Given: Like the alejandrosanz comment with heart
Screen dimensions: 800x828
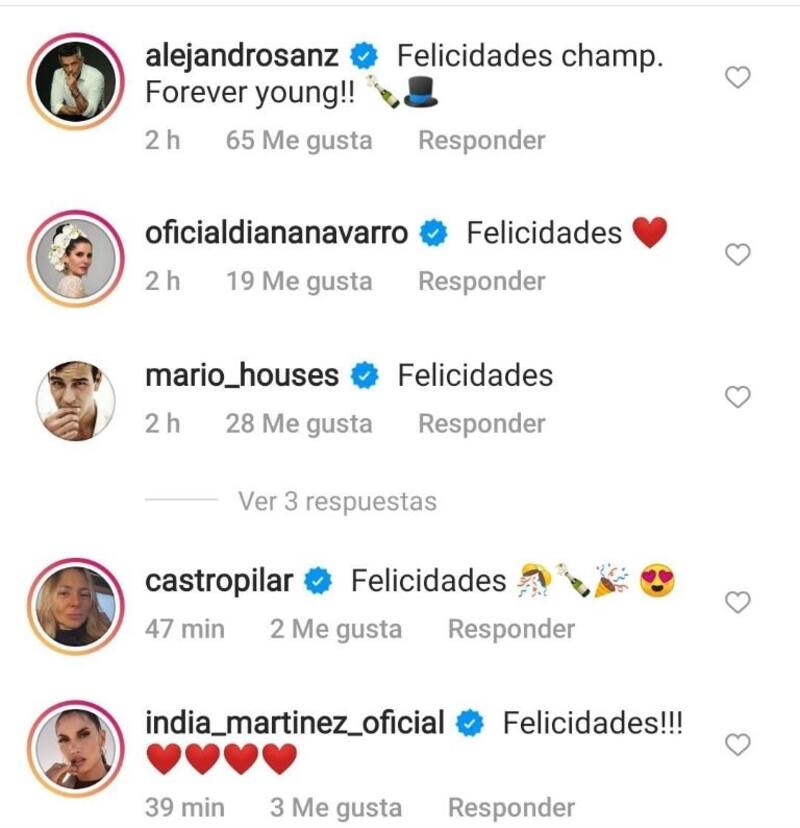Looking at the screenshot, I should coord(737,77).
